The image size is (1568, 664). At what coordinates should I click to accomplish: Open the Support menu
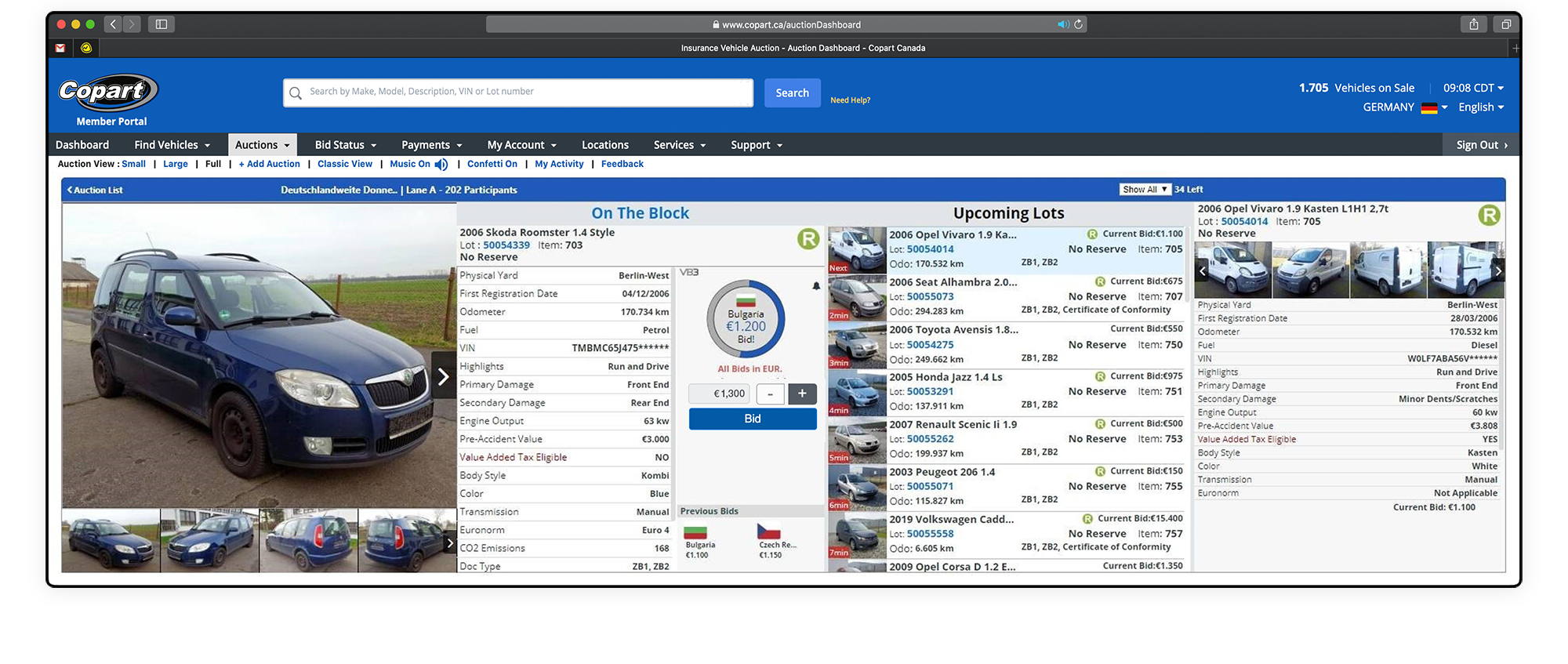click(757, 145)
